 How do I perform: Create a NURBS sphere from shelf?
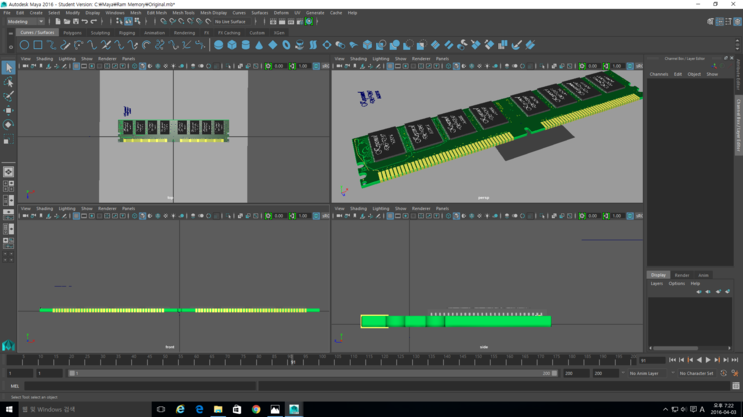219,45
